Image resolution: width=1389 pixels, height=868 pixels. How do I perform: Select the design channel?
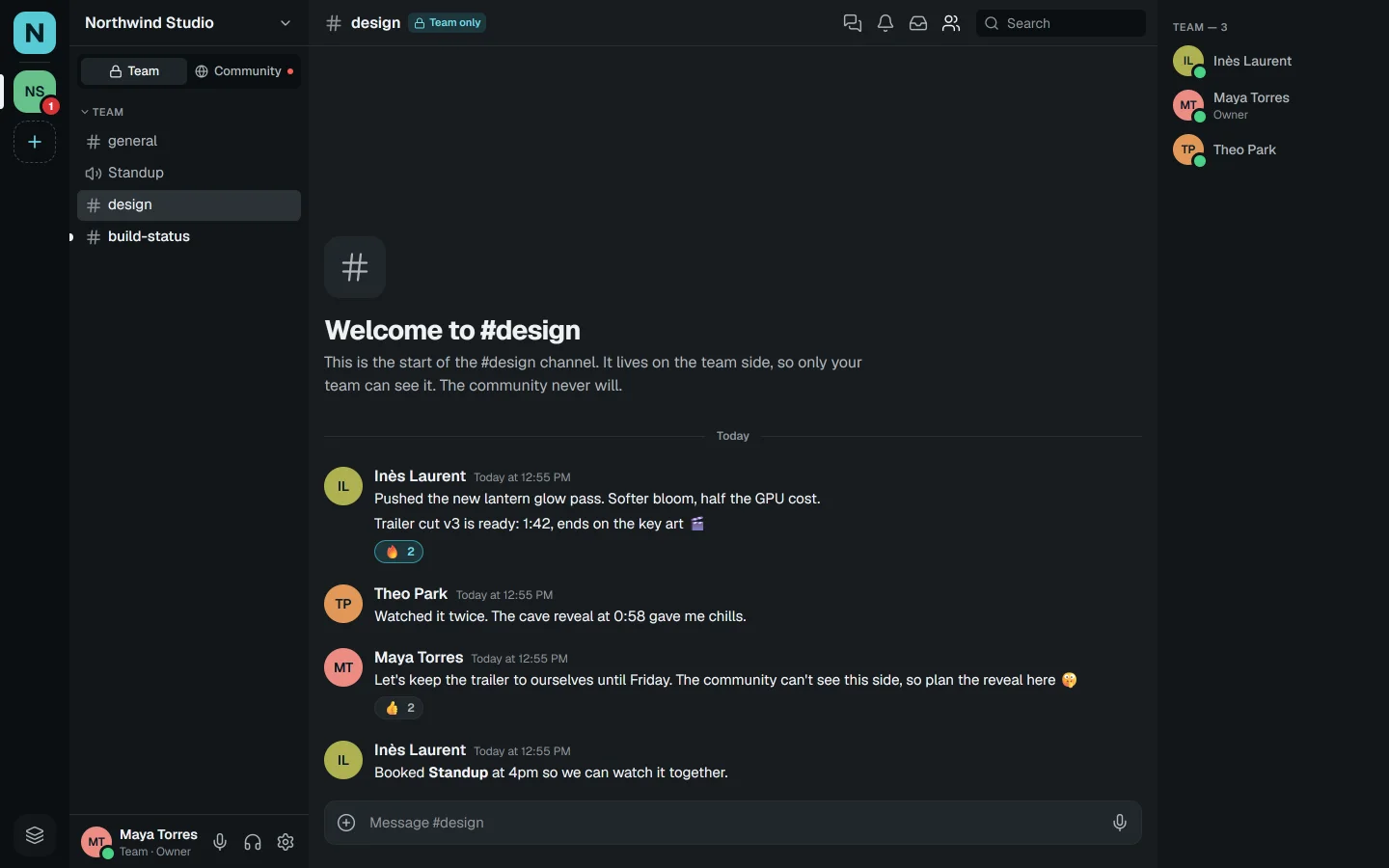189,205
